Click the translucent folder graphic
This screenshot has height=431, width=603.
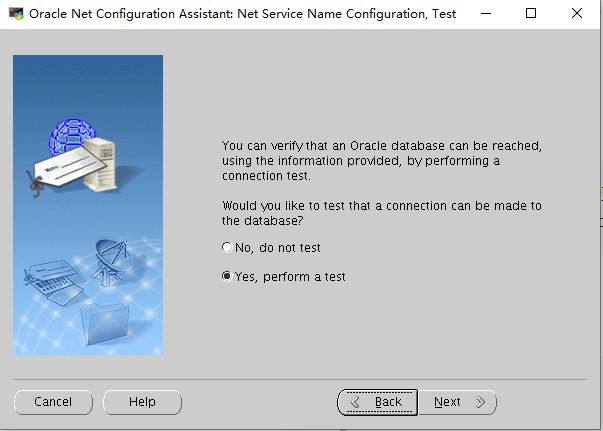click(105, 324)
